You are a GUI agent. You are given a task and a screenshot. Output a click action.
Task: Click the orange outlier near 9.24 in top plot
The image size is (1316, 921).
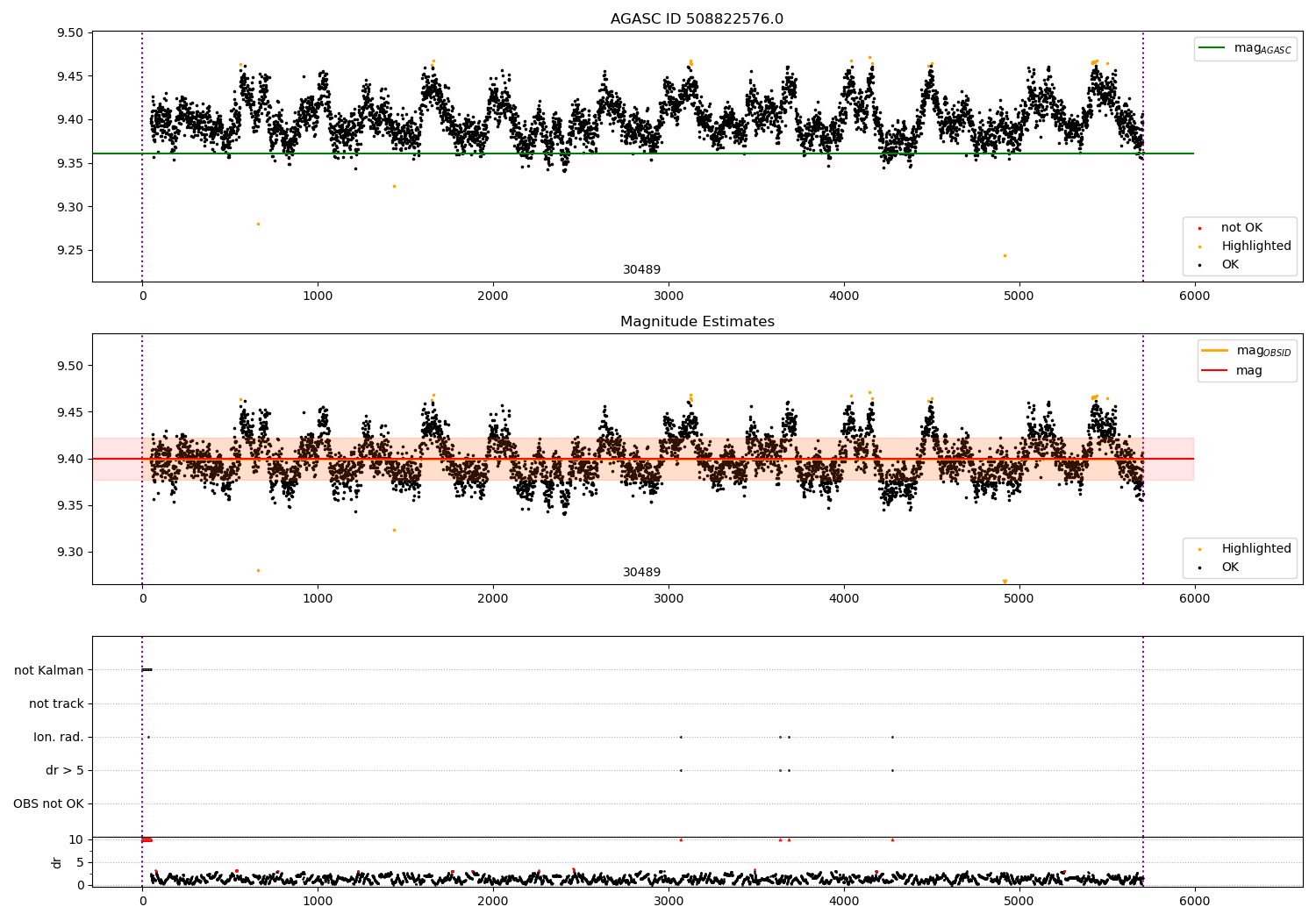coord(1005,255)
